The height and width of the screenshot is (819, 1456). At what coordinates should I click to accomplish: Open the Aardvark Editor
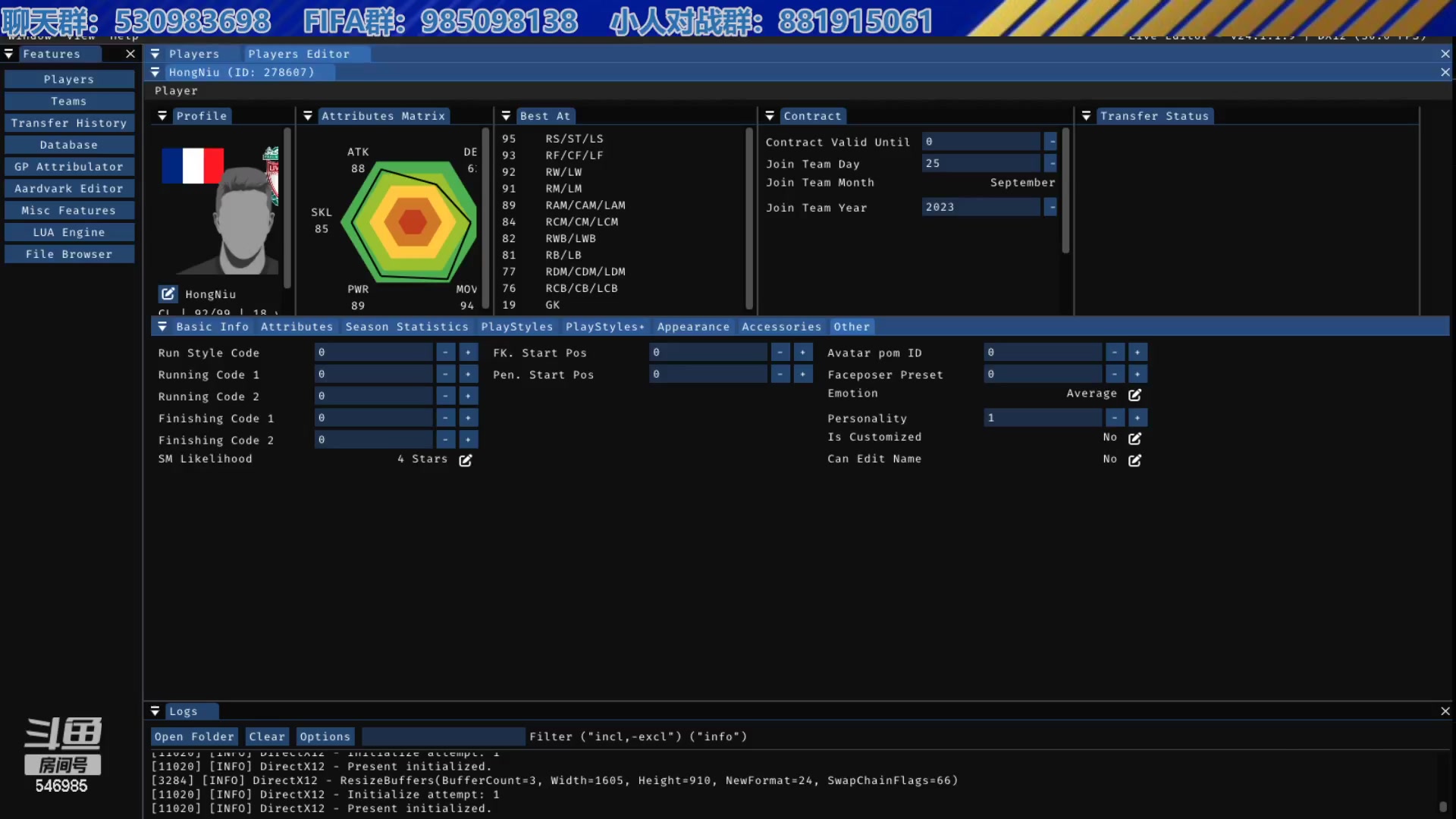pyautogui.click(x=69, y=188)
